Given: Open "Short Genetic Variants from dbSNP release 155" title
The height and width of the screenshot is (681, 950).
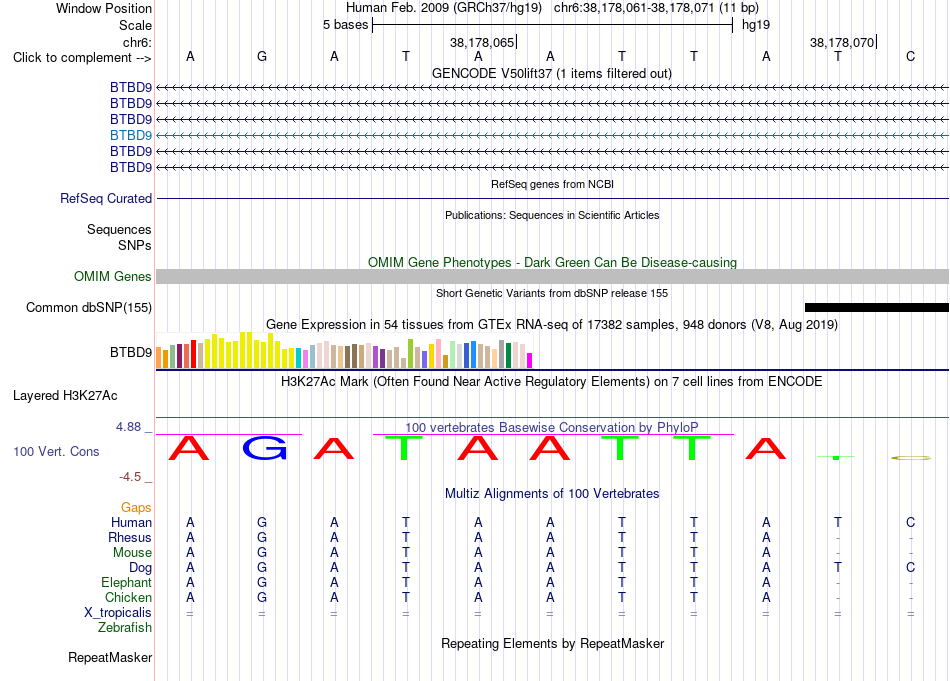Looking at the screenshot, I should point(552,293).
